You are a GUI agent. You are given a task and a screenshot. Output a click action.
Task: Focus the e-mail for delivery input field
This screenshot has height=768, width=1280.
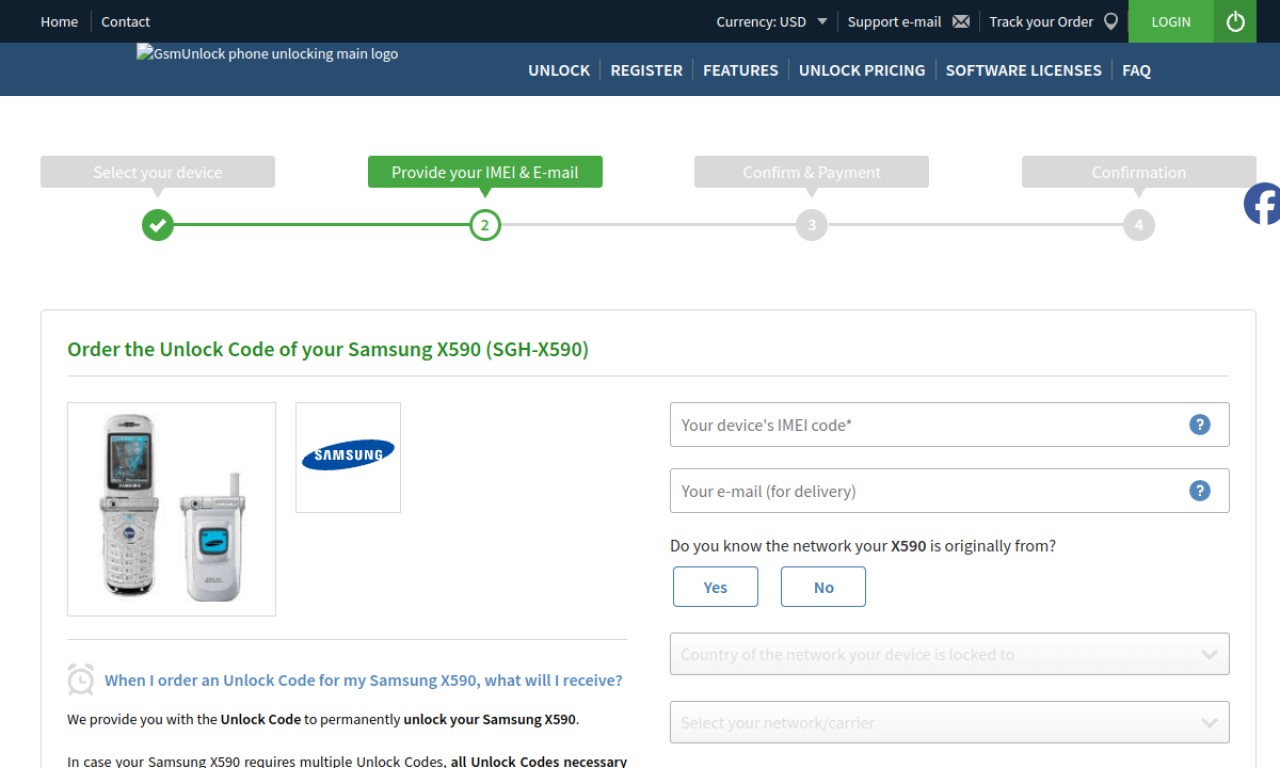click(949, 491)
